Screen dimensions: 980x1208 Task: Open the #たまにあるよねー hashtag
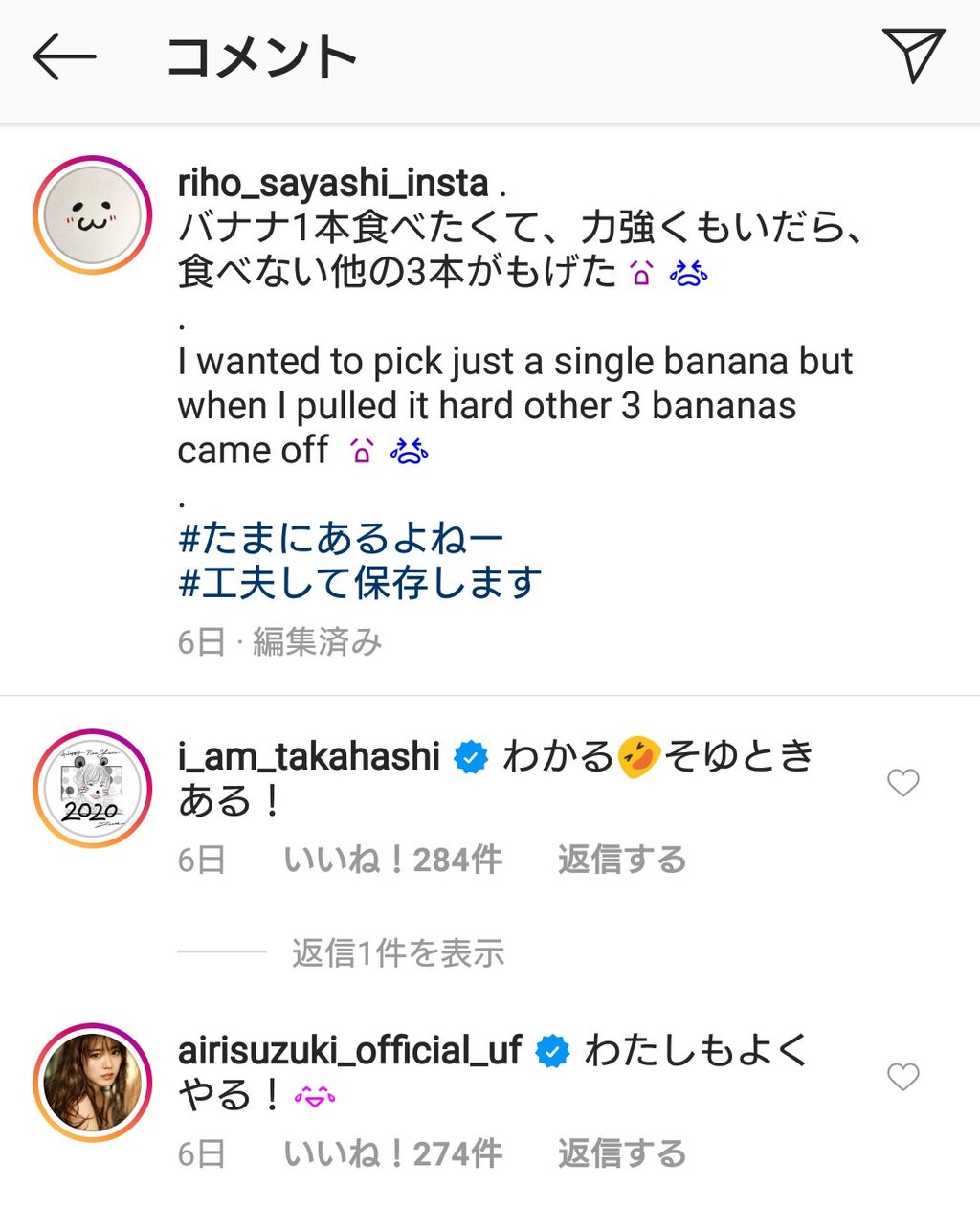tap(341, 538)
